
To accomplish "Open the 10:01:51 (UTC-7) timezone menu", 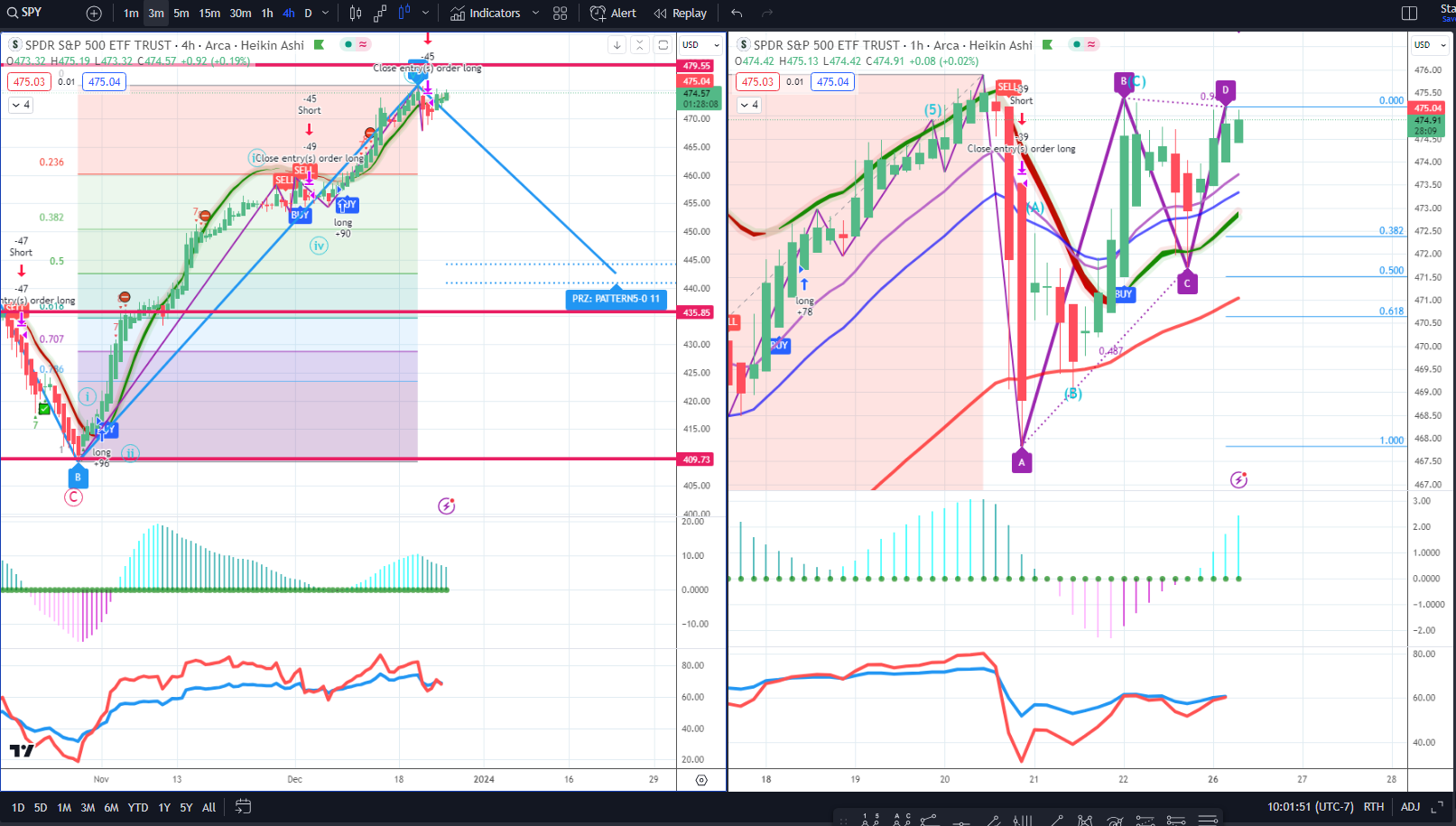I will click(1310, 807).
